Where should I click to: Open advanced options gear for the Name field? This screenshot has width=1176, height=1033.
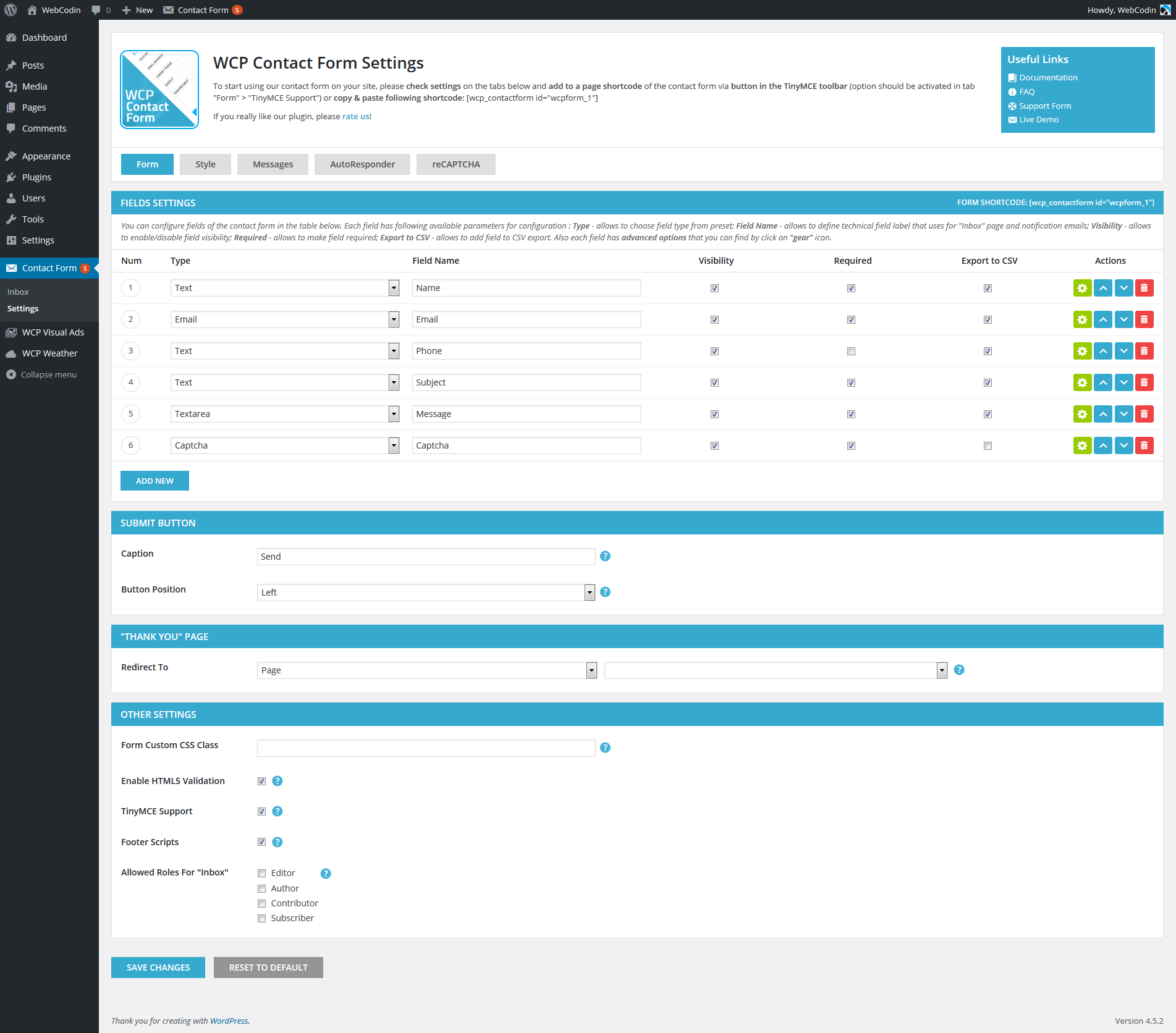[x=1082, y=288]
